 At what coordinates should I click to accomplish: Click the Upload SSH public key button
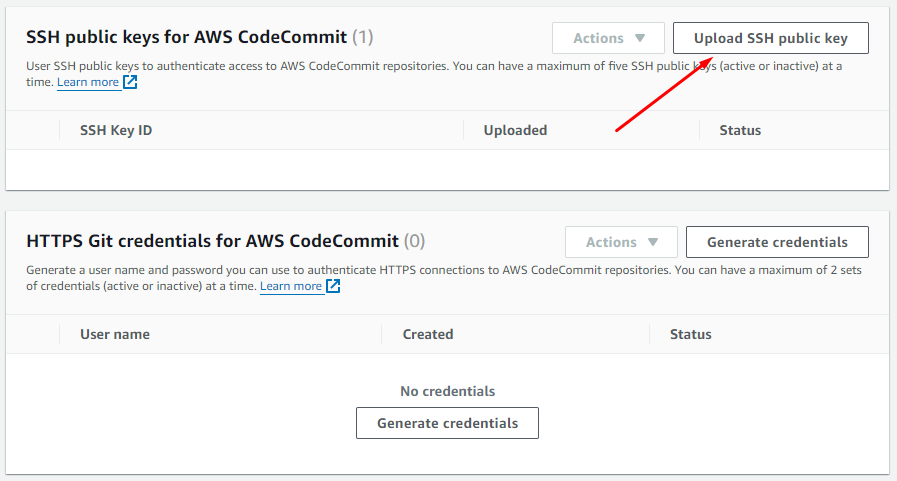point(770,38)
